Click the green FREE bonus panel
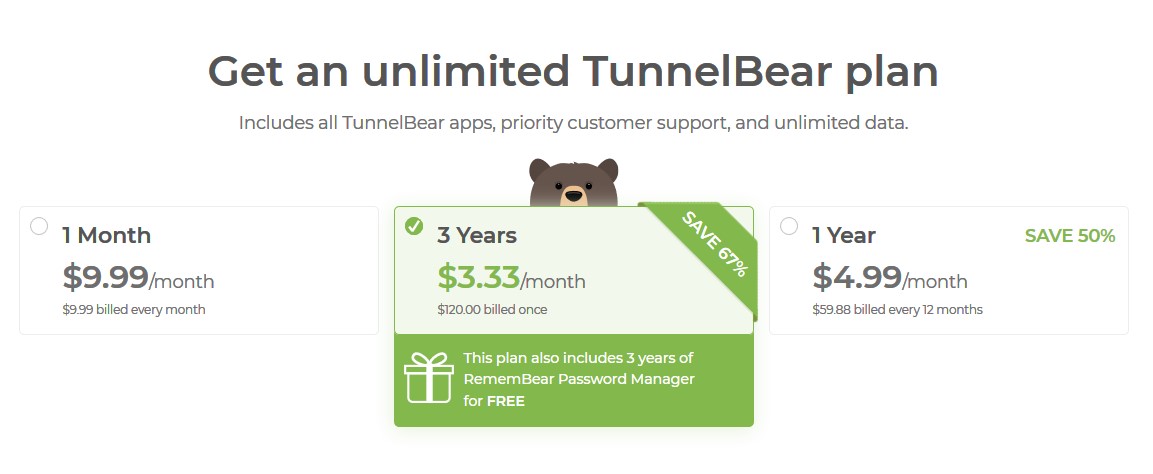 574,380
